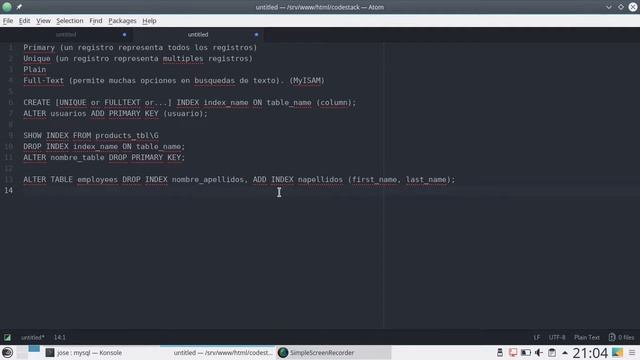Click modified dot on active untitled tab
The width and height of the screenshot is (640, 360).
256,35
